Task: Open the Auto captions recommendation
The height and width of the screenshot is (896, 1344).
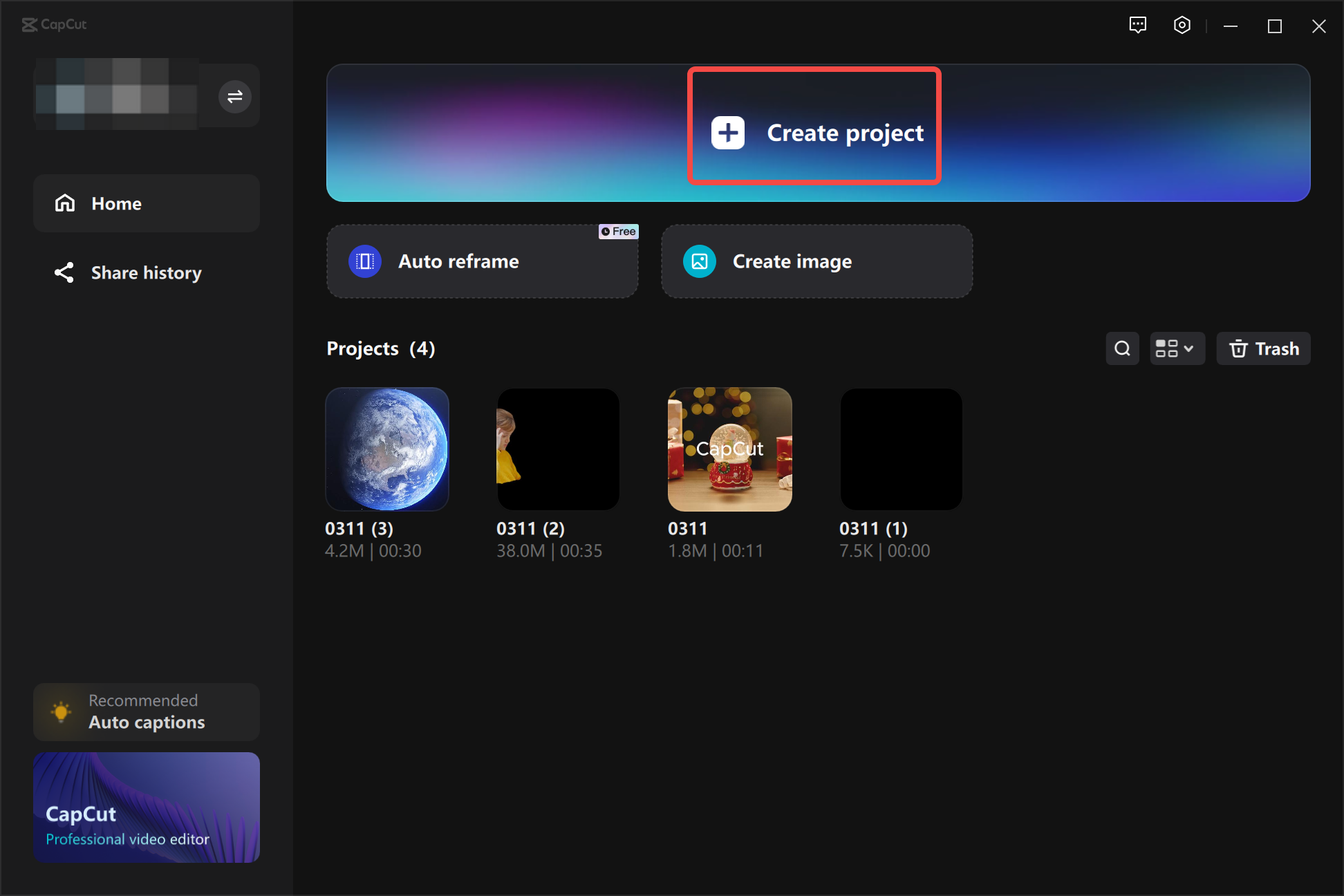Action: point(146,711)
